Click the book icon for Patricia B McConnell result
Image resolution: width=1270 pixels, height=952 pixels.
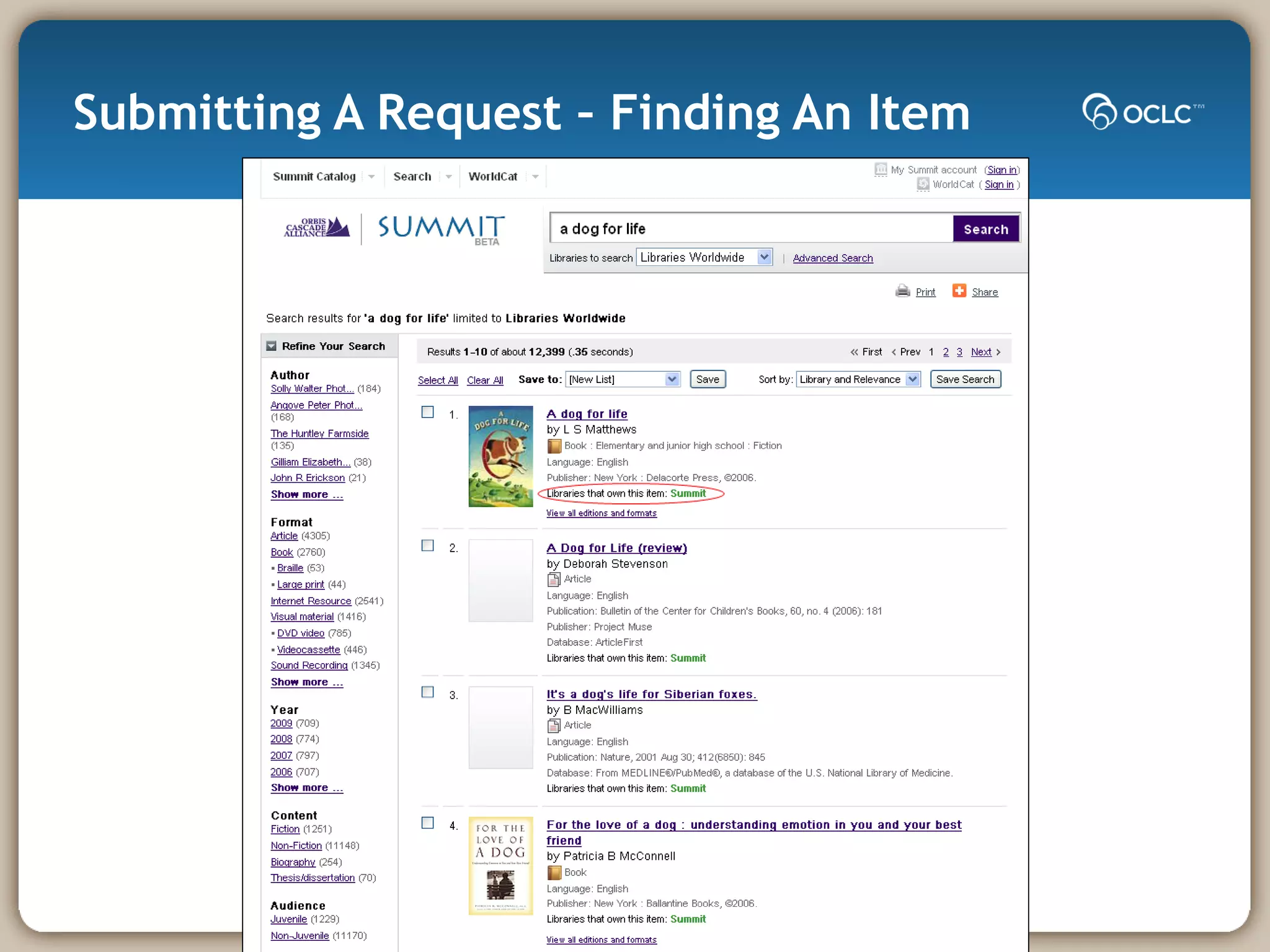click(x=554, y=873)
